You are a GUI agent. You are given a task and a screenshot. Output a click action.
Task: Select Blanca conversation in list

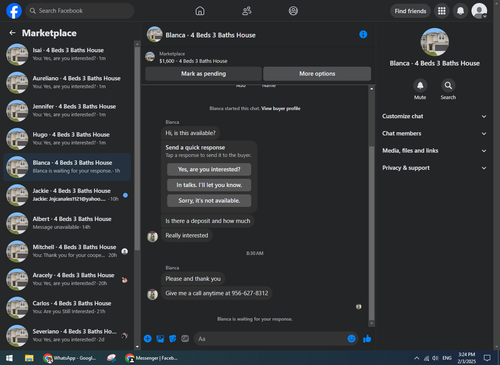pos(67,167)
